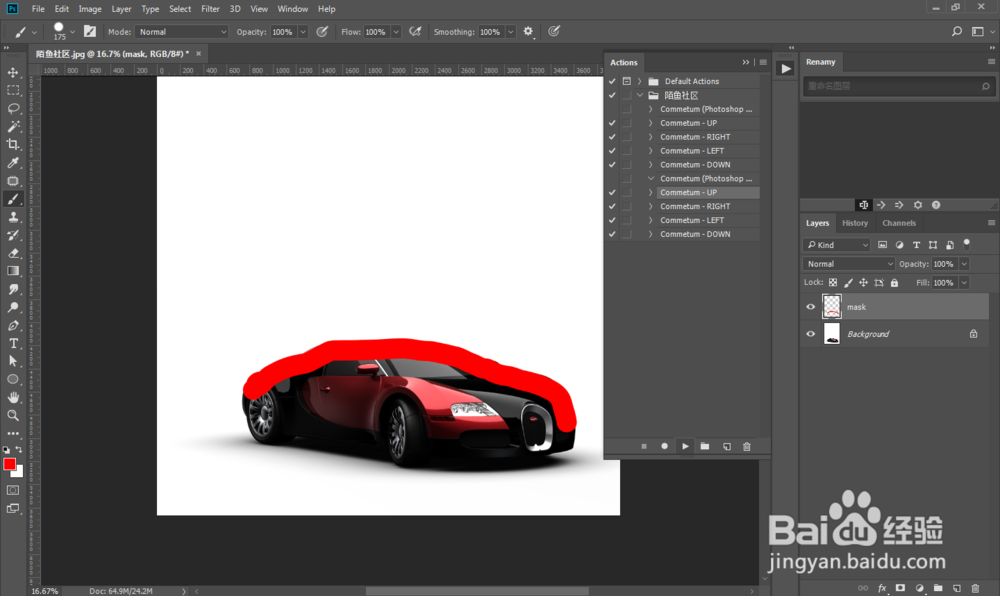The width and height of the screenshot is (1000, 596).
Task: Select the Crop tool
Action: (x=14, y=144)
